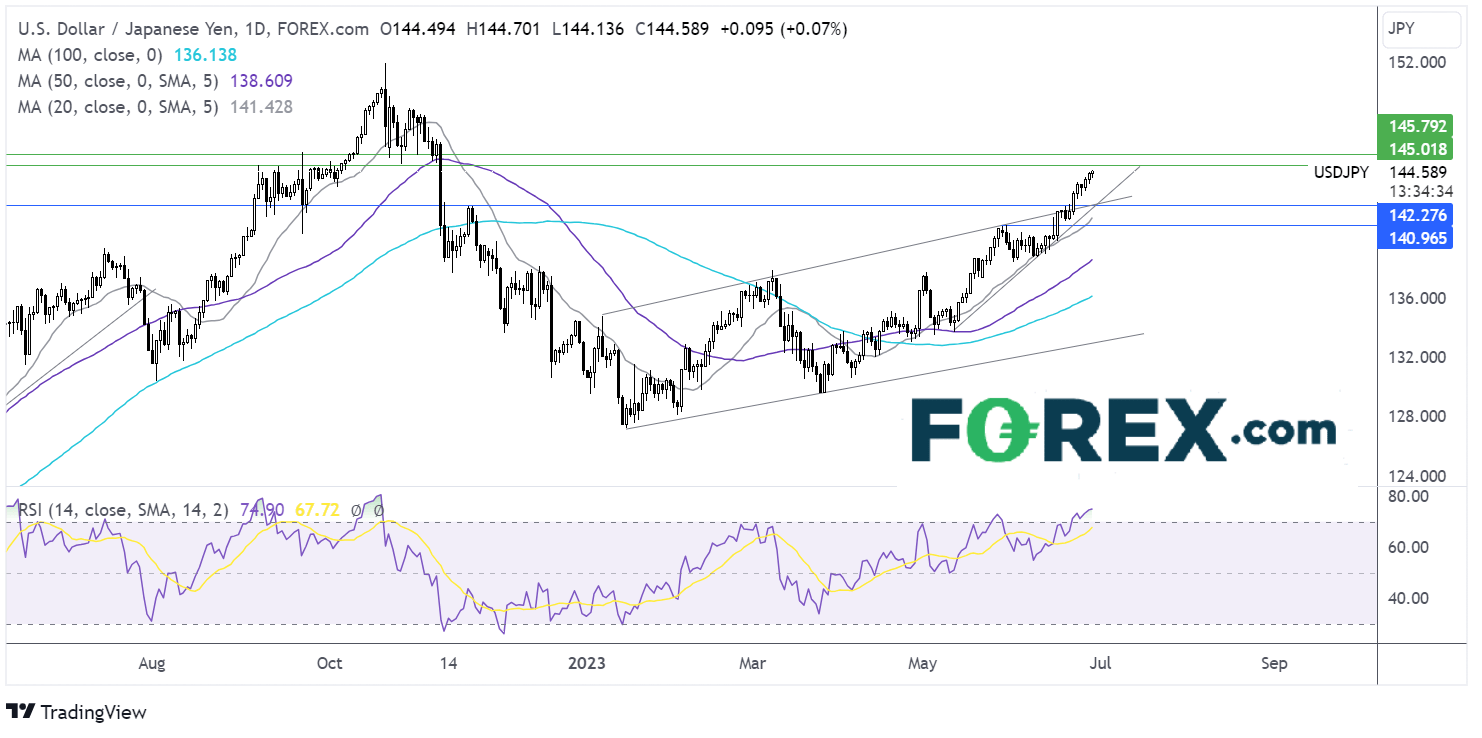Click the Sep date on time axis
The width and height of the screenshot is (1482, 738).
(1274, 663)
